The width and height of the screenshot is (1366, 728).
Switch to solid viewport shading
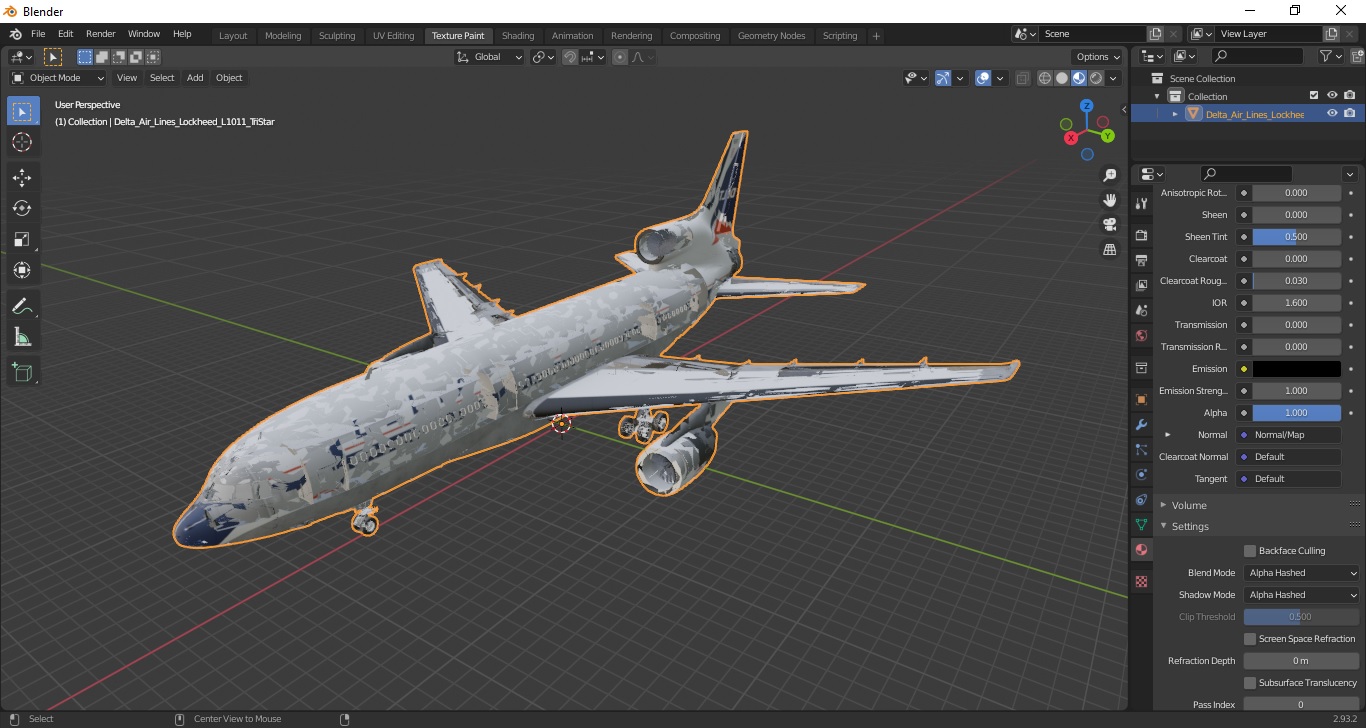coord(1062,78)
